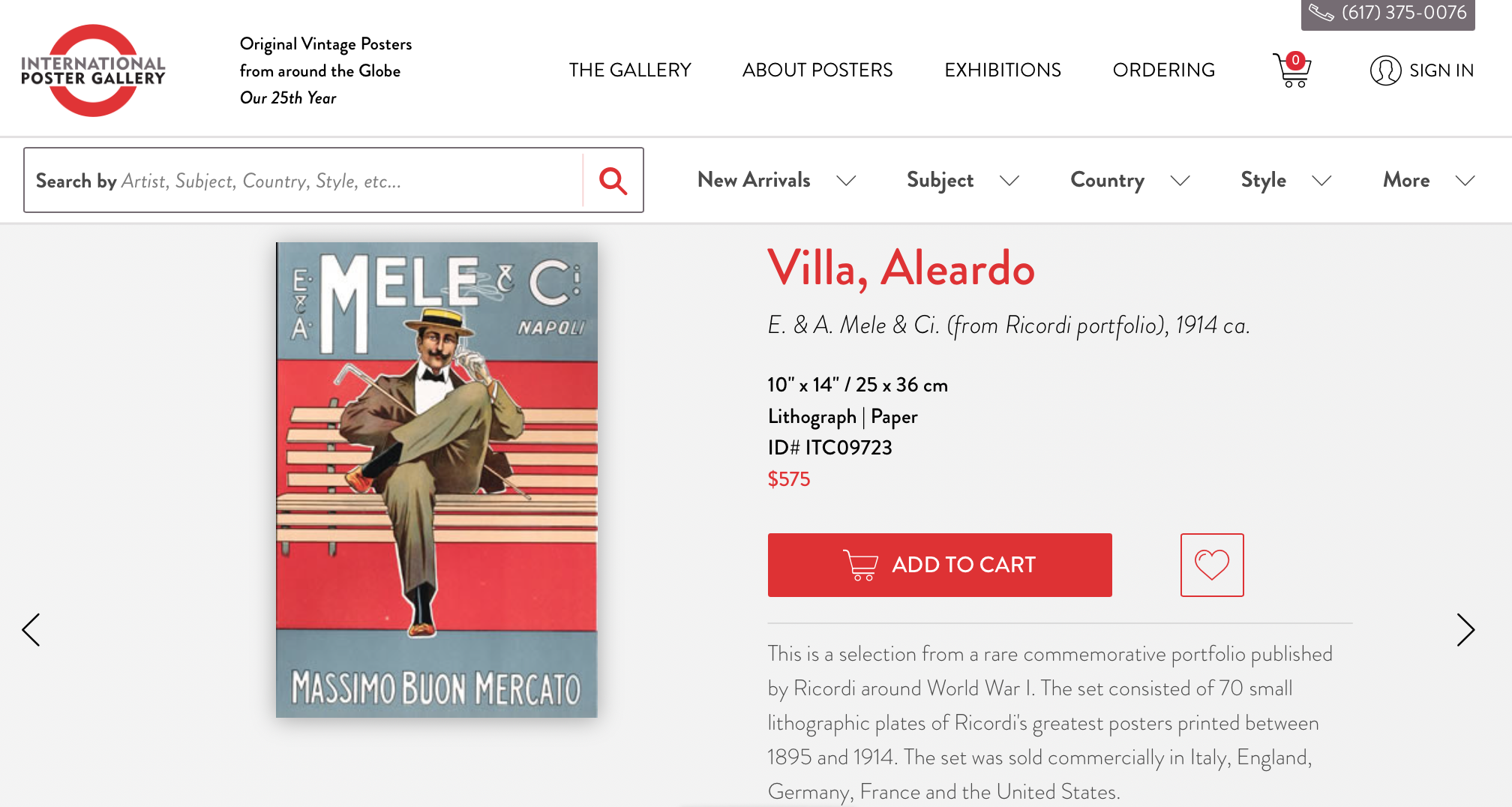
Task: Add poster to favorites with heart icon
Action: [1212, 565]
